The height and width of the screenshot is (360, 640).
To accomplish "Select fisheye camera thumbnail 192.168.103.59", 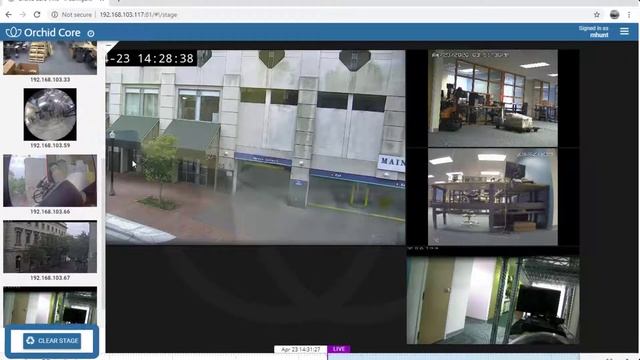I will (x=50, y=114).
